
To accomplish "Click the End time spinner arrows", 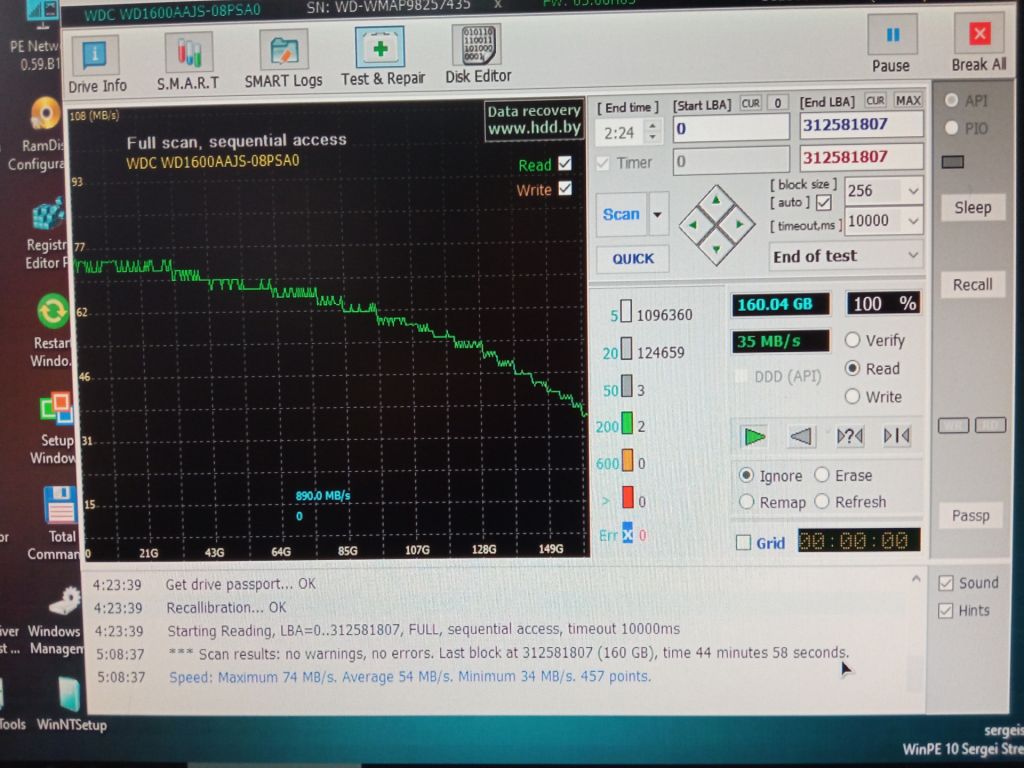I will [x=652, y=131].
